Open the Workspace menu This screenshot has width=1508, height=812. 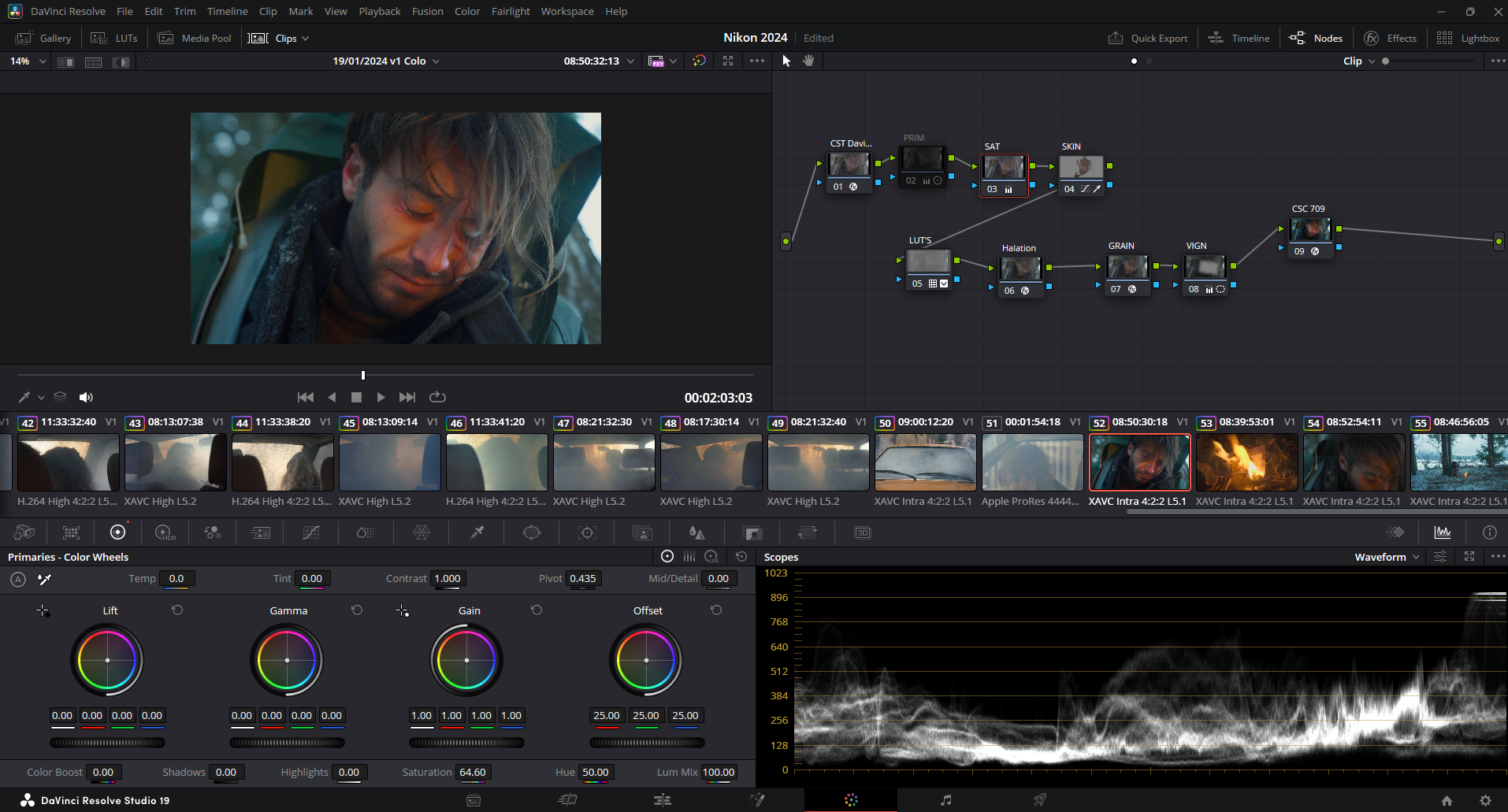(x=567, y=11)
